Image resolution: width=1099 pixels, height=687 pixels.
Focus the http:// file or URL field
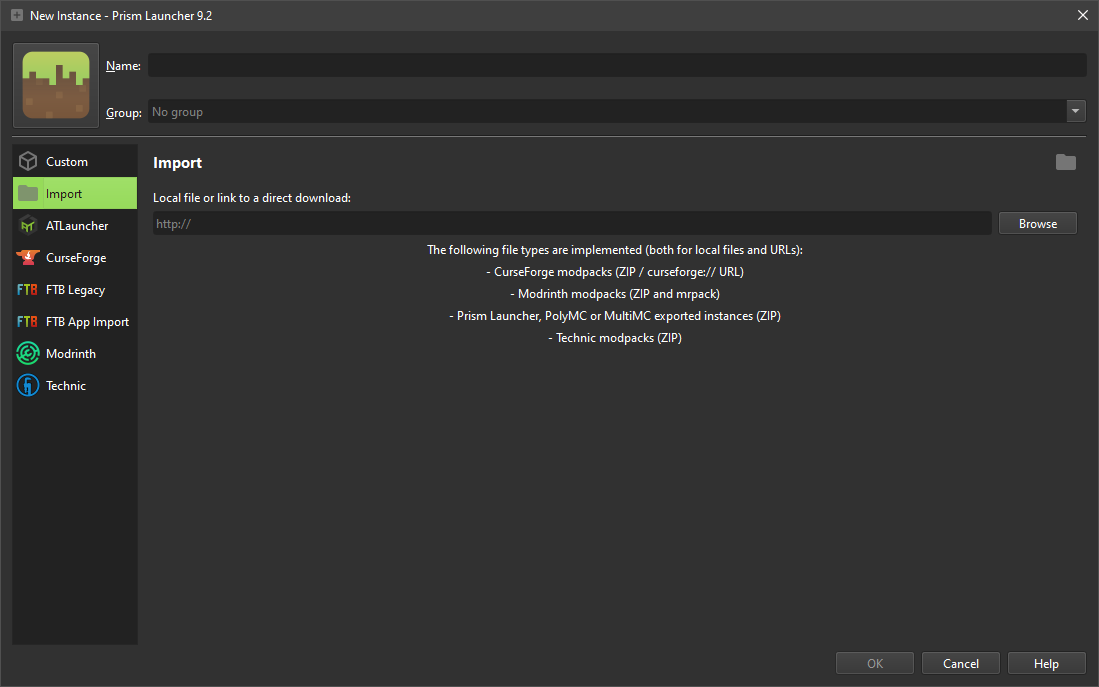[572, 224]
